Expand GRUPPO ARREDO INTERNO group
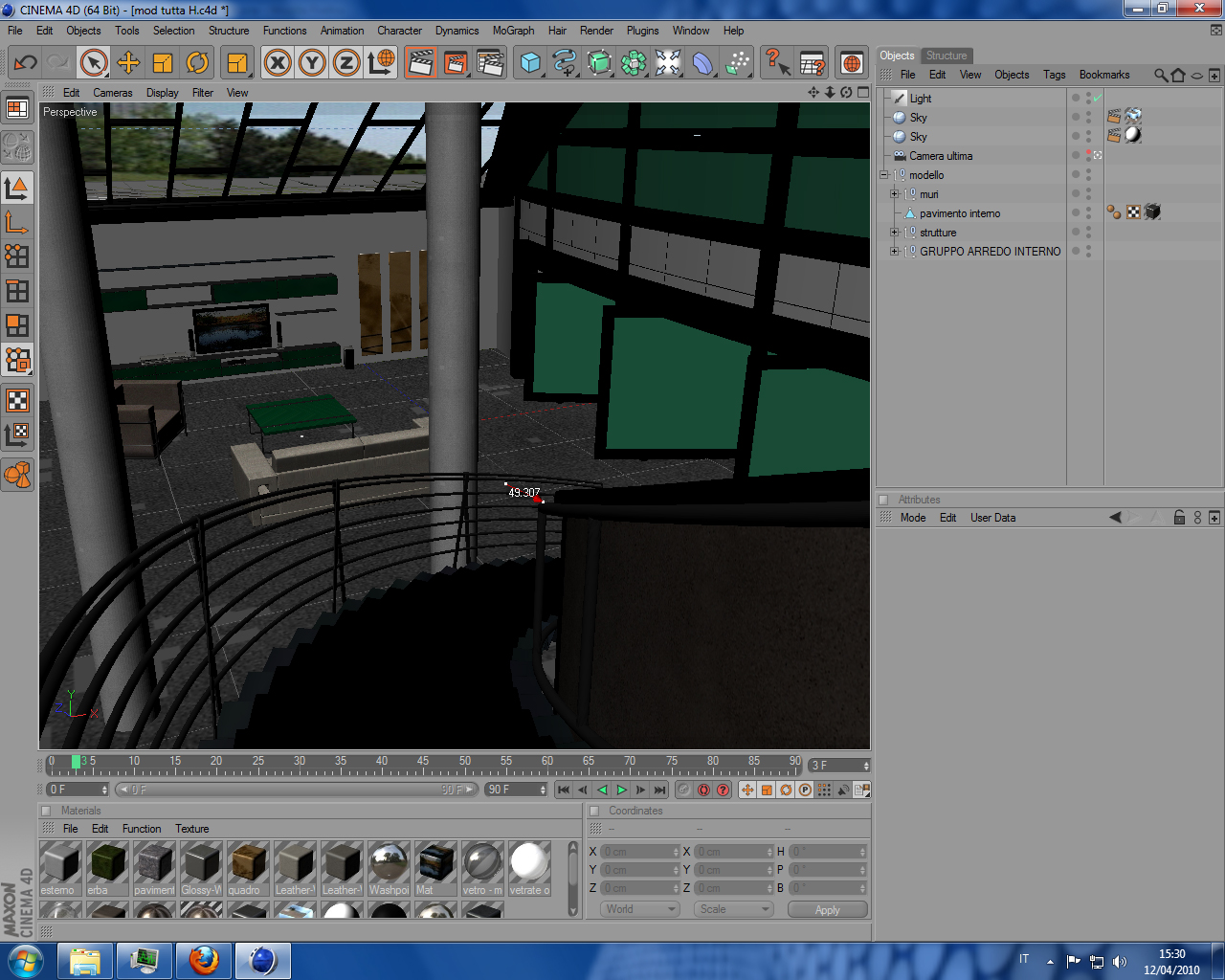1225x980 pixels. click(x=895, y=251)
